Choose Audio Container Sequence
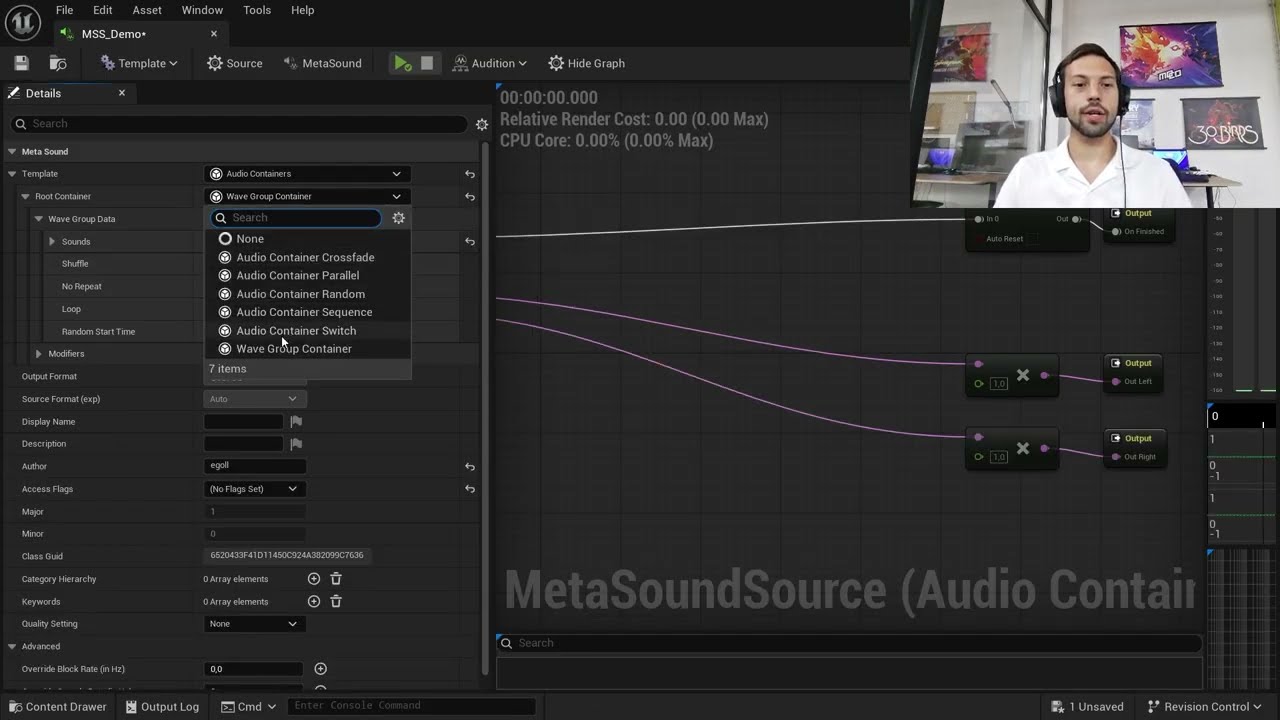Image resolution: width=1280 pixels, height=720 pixels. (x=309, y=312)
